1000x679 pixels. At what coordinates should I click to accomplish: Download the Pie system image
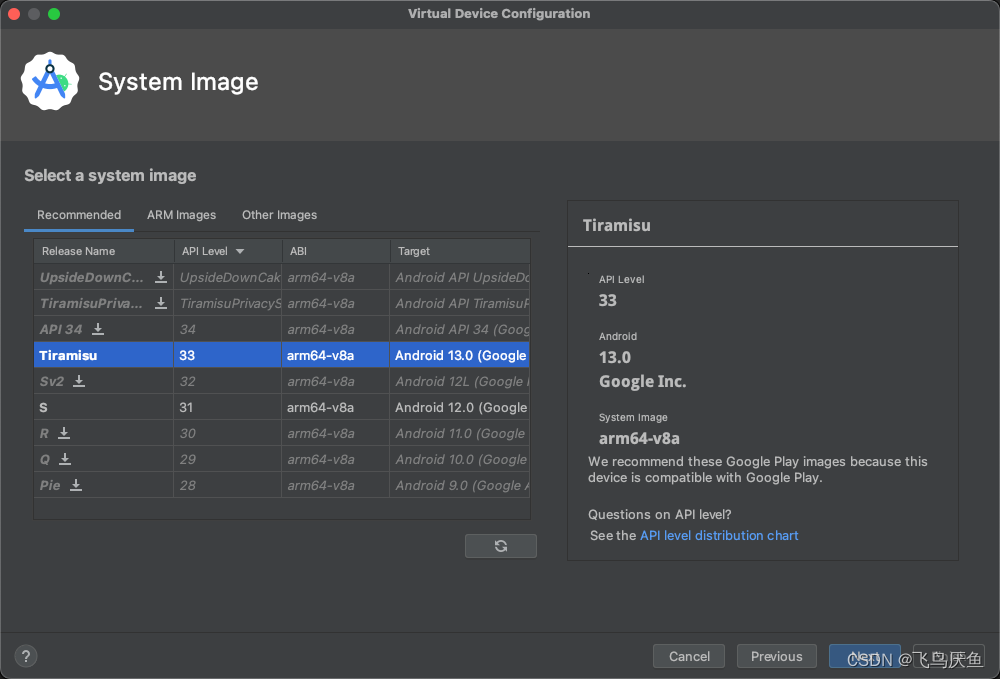tap(76, 485)
